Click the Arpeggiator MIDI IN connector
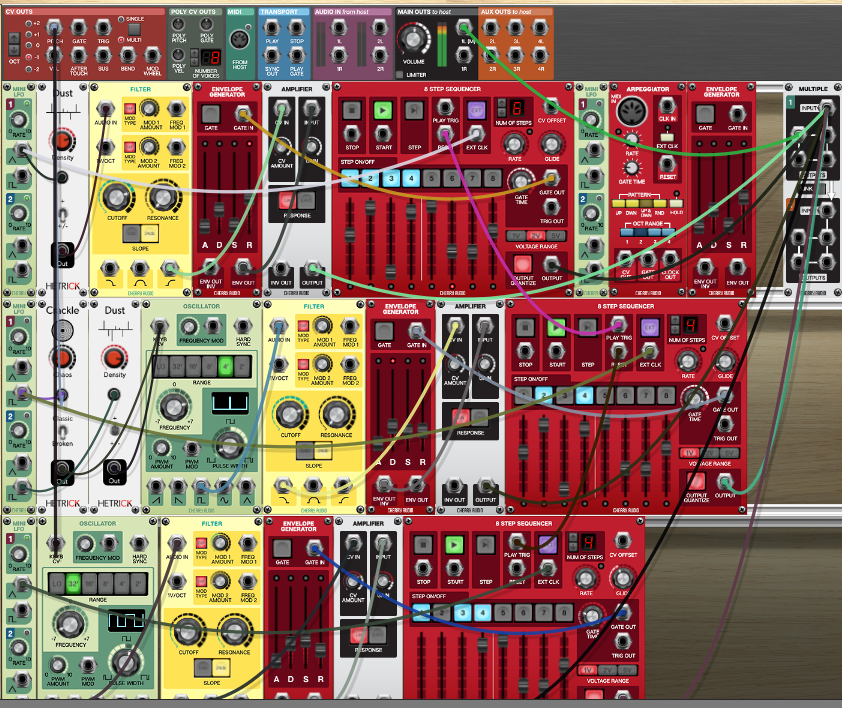This screenshot has height=708, width=842. (632, 111)
